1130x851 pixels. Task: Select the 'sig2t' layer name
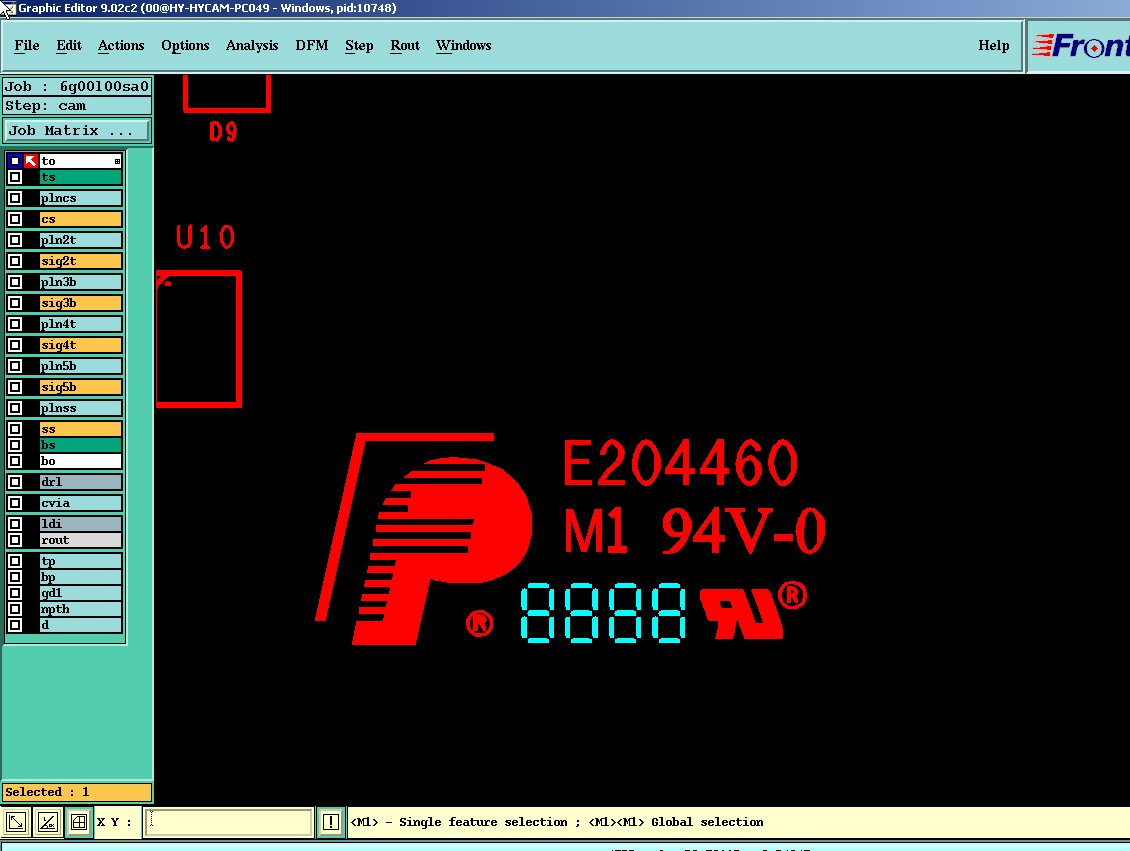pos(81,260)
